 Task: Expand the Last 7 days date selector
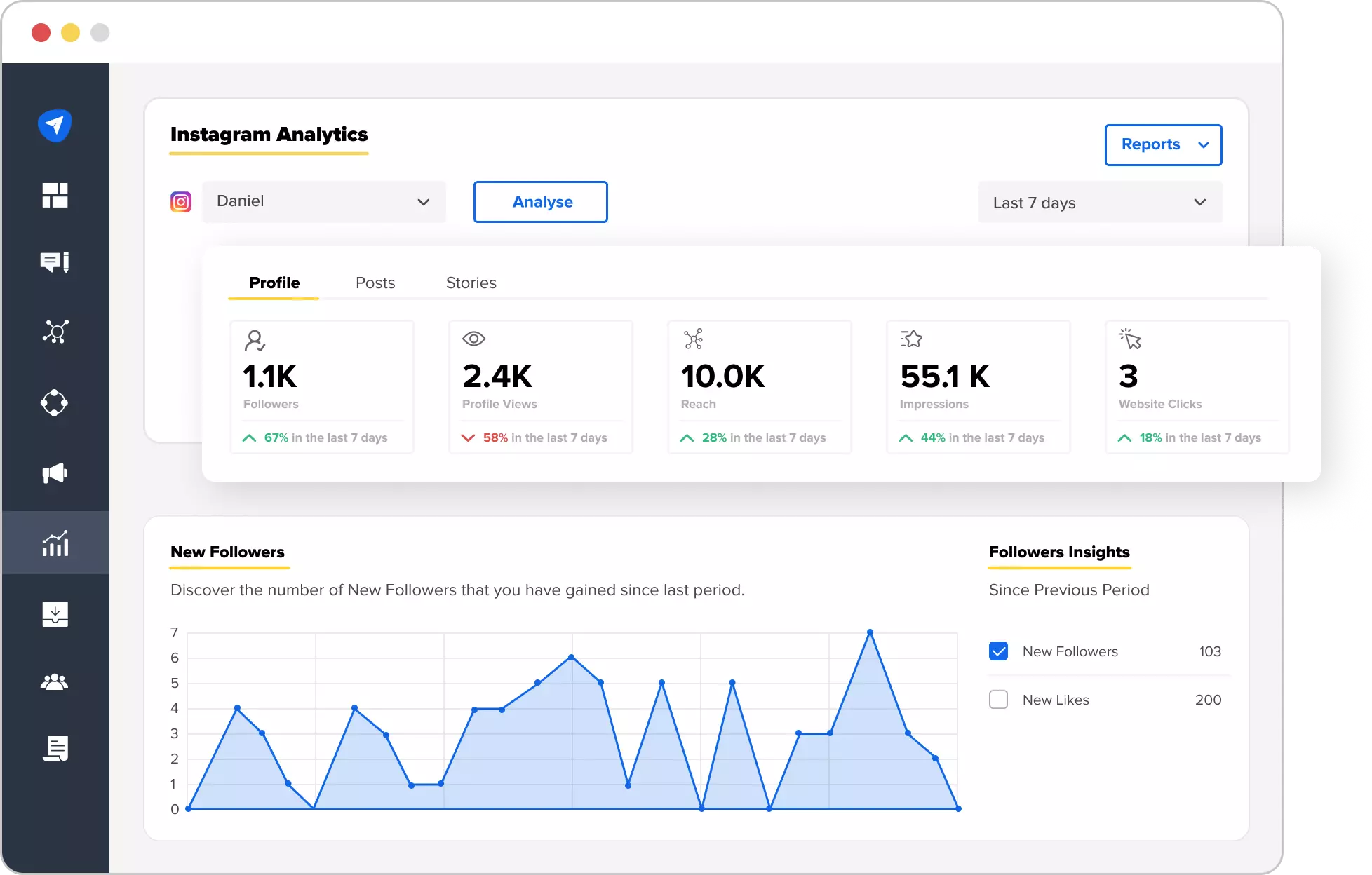click(x=1099, y=203)
